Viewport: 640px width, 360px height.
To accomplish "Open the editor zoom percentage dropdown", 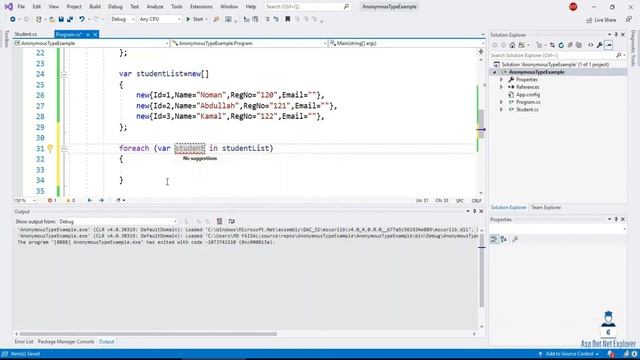I will click(25, 200).
